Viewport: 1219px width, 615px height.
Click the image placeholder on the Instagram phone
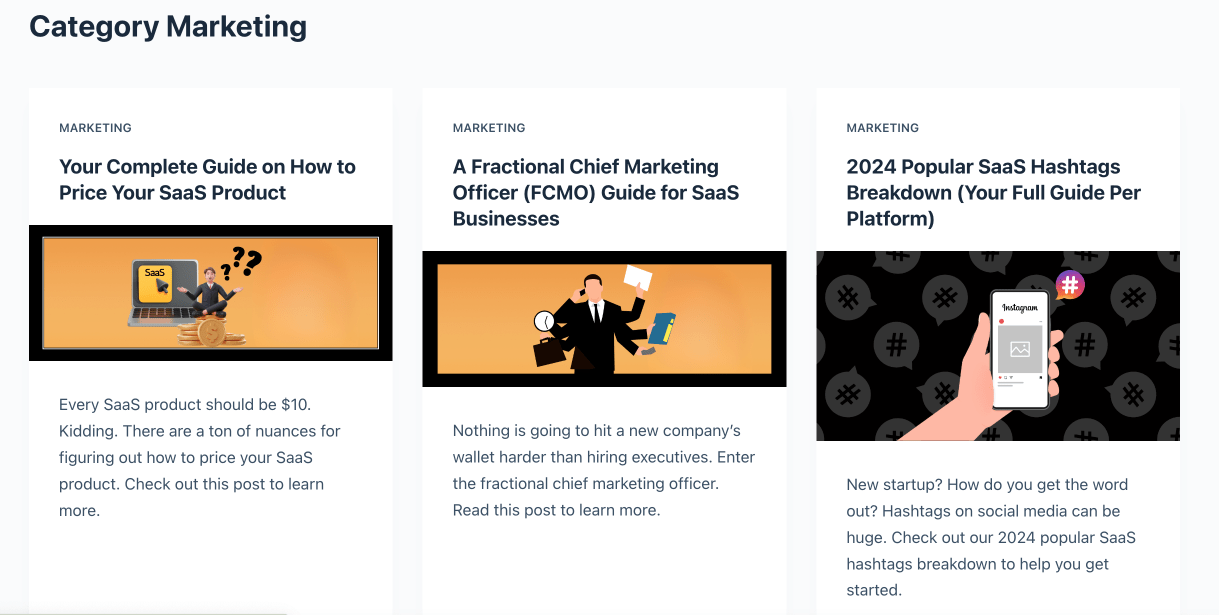click(x=1019, y=349)
